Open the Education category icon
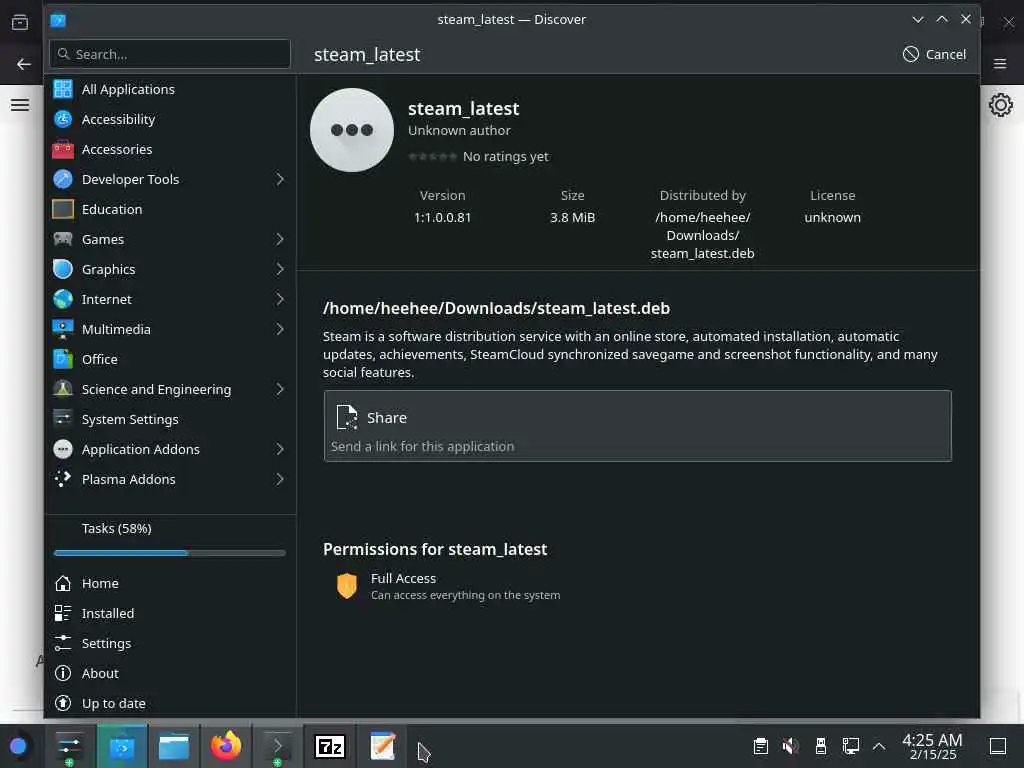Image resolution: width=1024 pixels, height=768 pixels. click(x=63, y=209)
